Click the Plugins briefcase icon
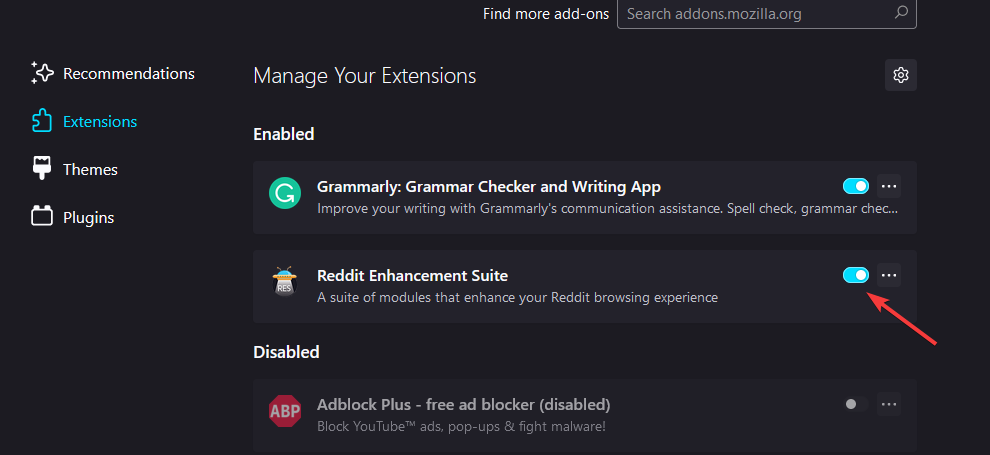 coord(42,216)
